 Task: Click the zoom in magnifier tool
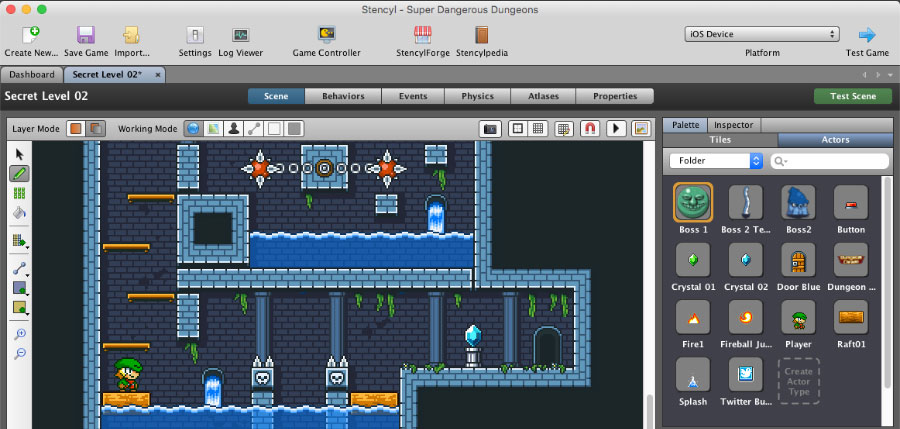[19, 333]
